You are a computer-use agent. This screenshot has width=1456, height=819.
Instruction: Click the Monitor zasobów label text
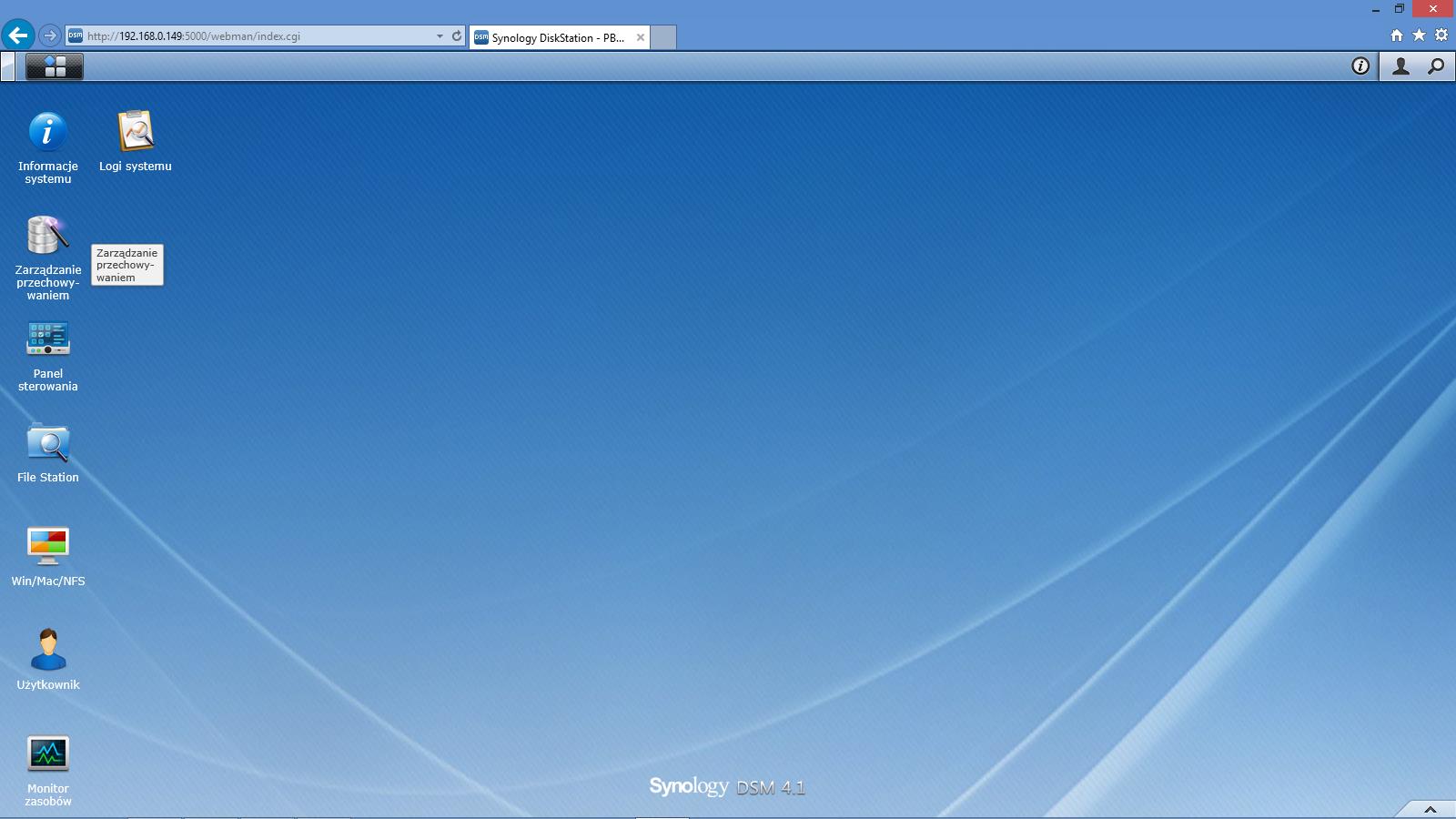point(47,795)
